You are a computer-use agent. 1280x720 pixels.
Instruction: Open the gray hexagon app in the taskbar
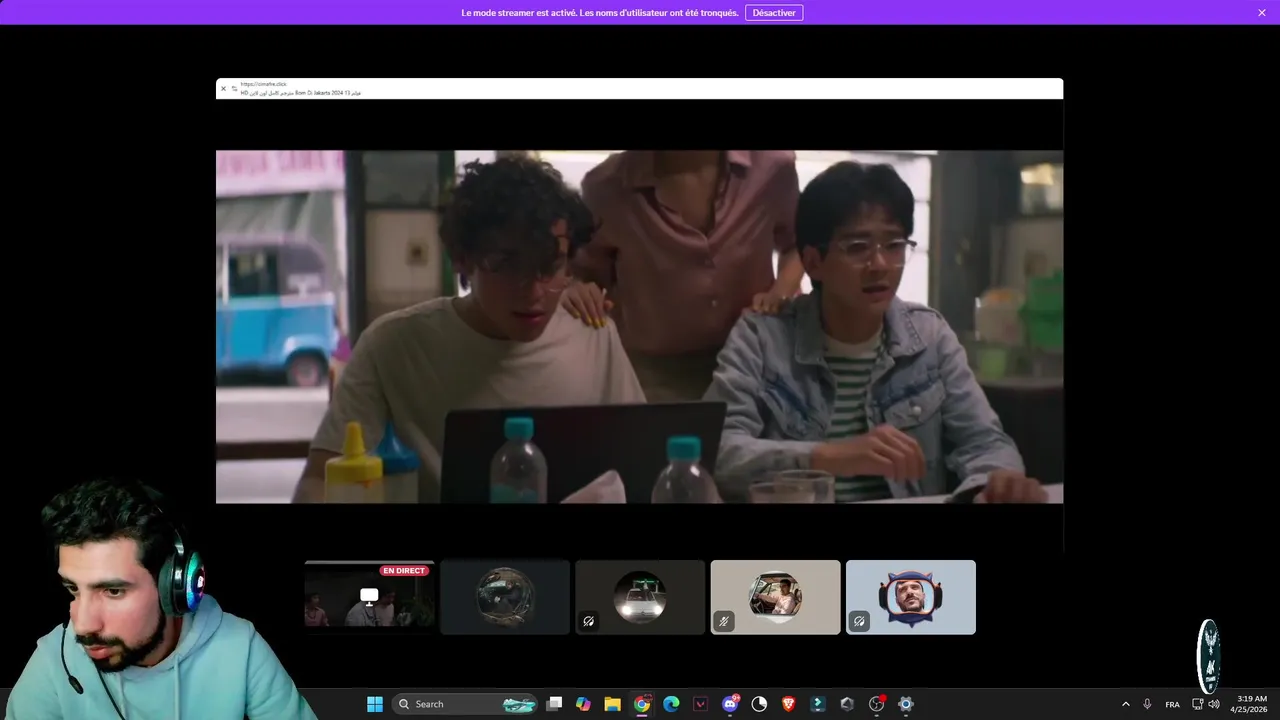point(847,704)
